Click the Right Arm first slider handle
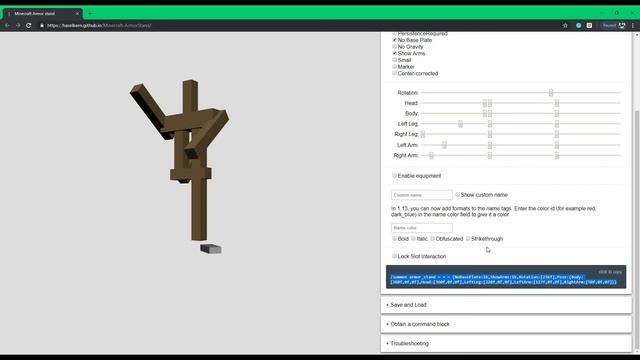This screenshot has height=360, width=640. tap(431, 156)
